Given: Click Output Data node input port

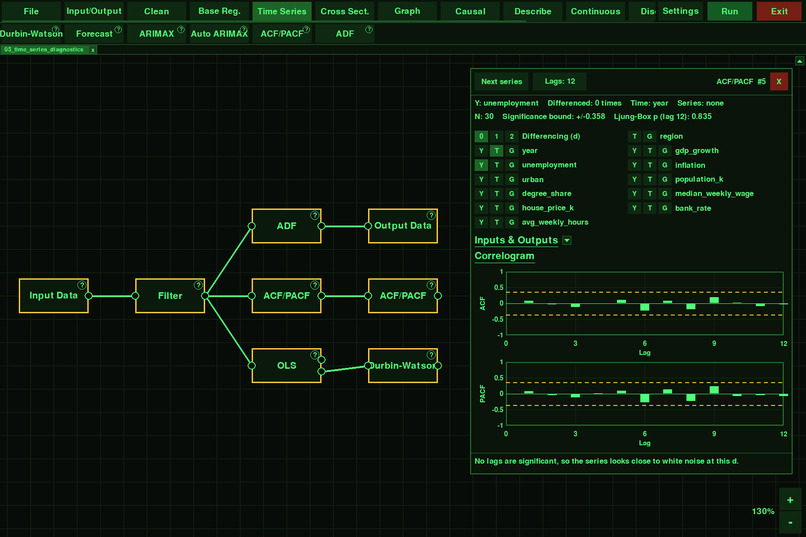Looking at the screenshot, I should pos(368,226).
